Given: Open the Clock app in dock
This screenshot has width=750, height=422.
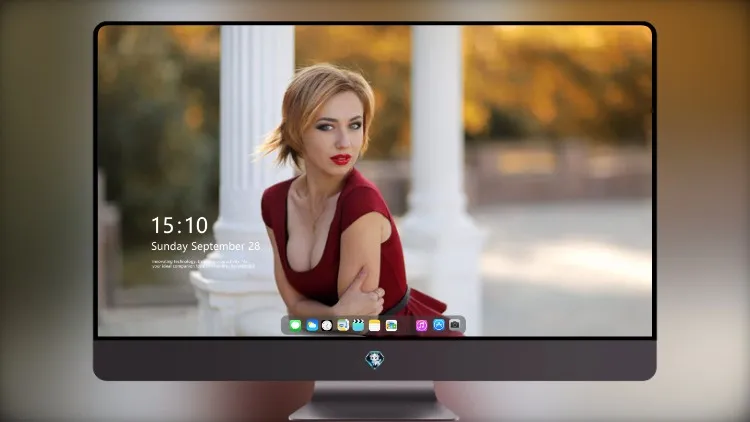Looking at the screenshot, I should click(327, 325).
